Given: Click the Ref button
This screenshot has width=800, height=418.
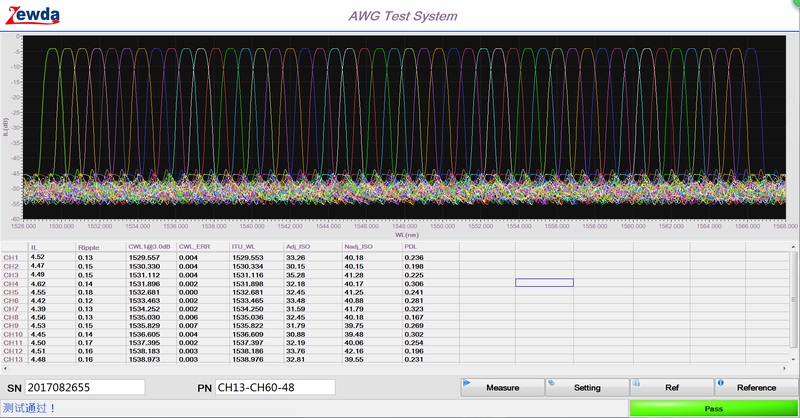Looking at the screenshot, I should pos(672,387).
